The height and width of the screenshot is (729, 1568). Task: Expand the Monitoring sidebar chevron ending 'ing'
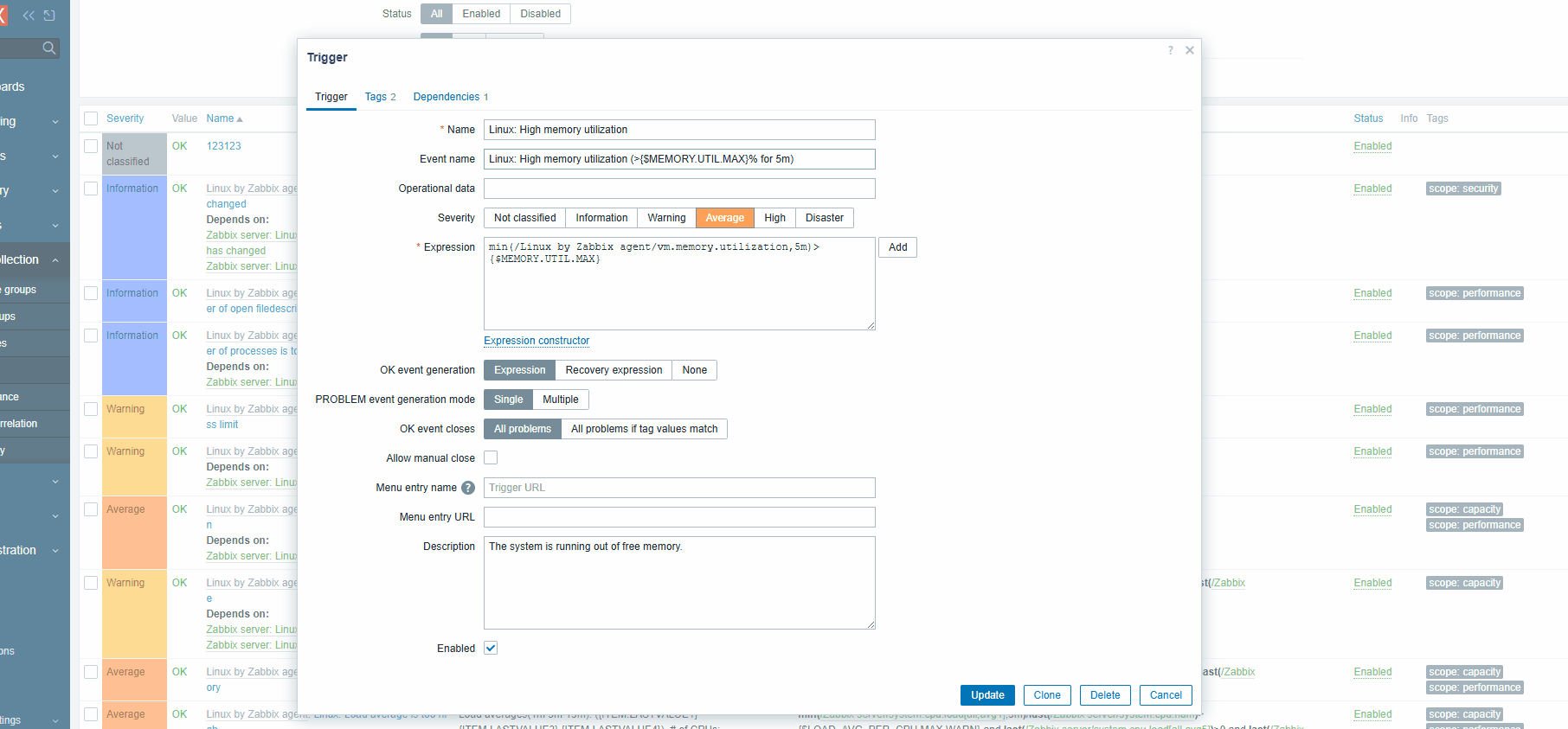point(55,122)
